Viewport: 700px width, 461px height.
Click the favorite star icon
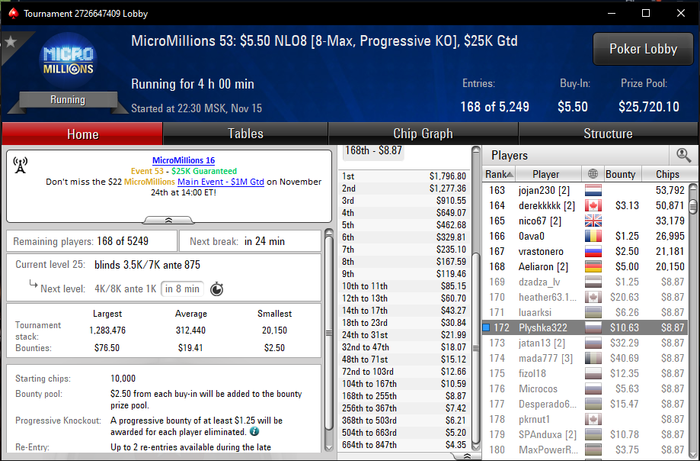point(11,42)
